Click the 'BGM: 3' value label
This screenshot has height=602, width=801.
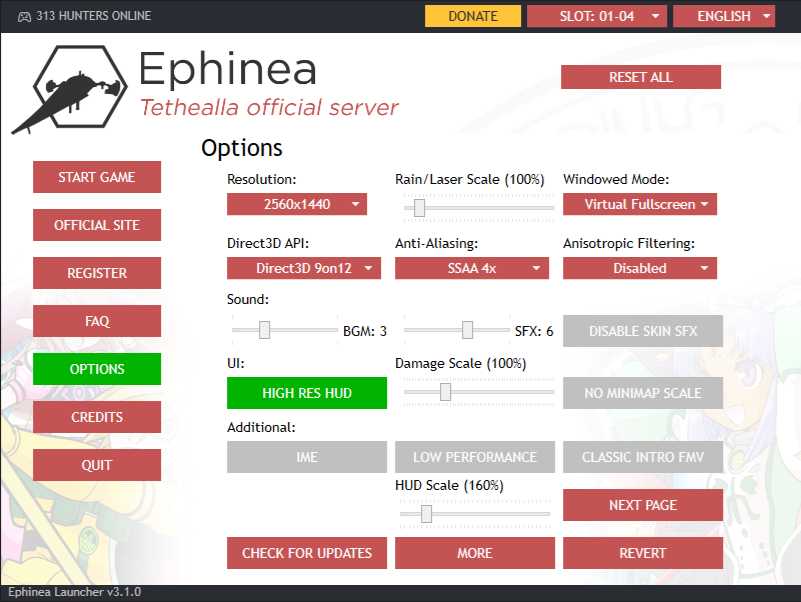coord(365,331)
